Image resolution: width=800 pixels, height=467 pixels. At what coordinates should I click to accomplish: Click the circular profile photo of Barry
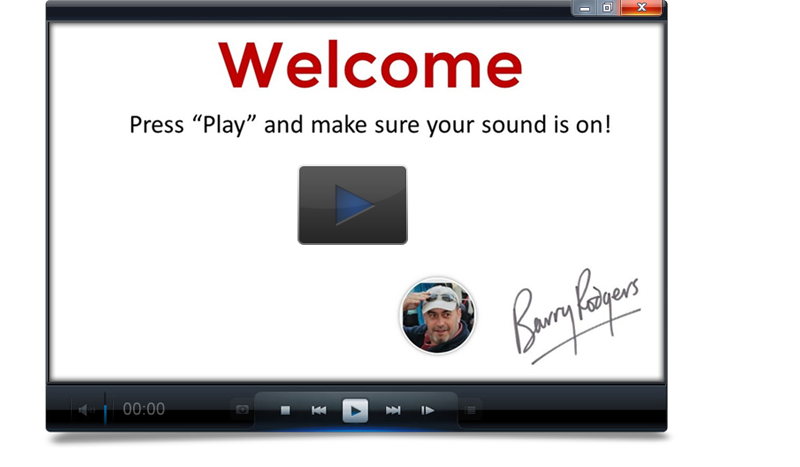coord(437,315)
